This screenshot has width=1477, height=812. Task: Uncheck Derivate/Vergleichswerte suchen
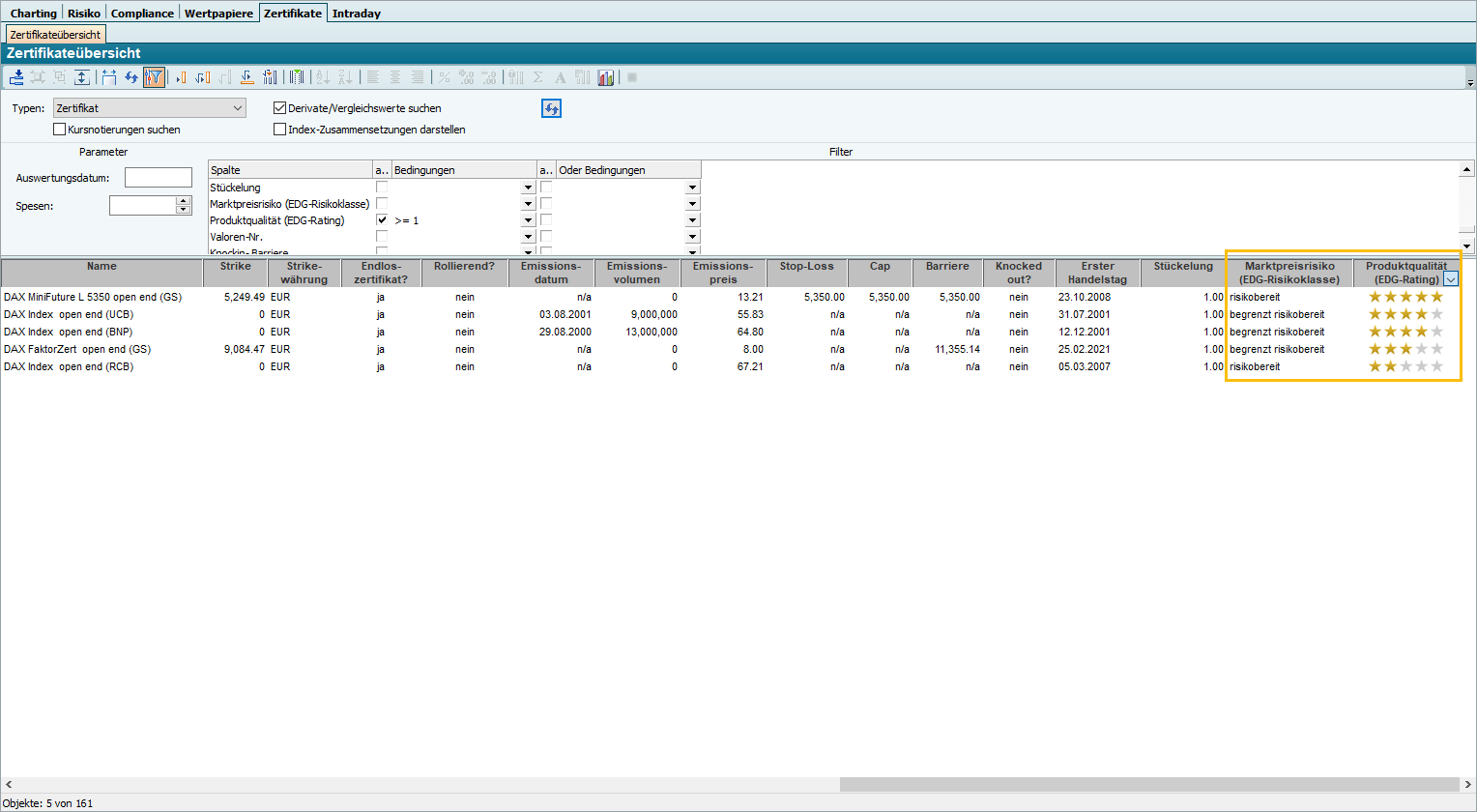click(x=280, y=108)
